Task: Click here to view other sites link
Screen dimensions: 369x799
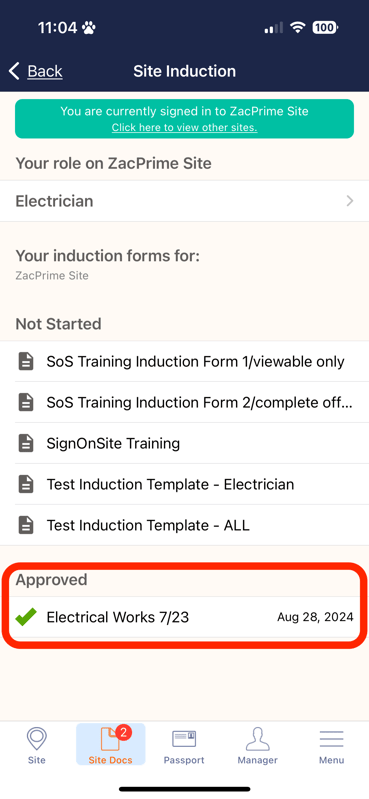Action: pos(184,127)
